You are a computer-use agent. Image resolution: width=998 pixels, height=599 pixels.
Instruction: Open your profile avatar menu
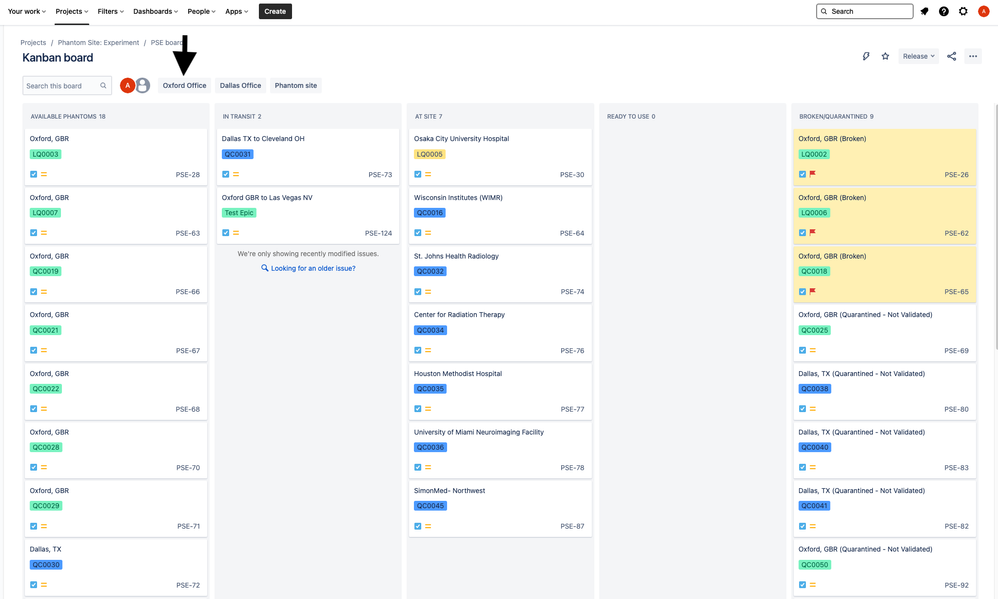click(982, 11)
